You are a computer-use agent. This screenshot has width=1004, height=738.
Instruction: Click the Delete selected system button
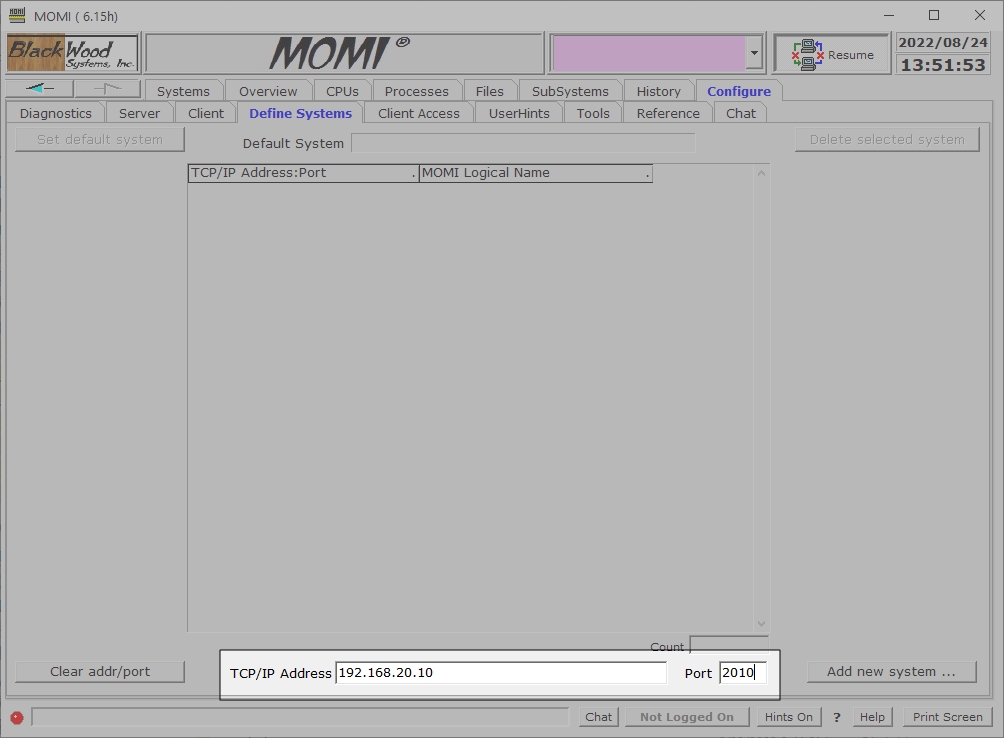click(x=887, y=140)
